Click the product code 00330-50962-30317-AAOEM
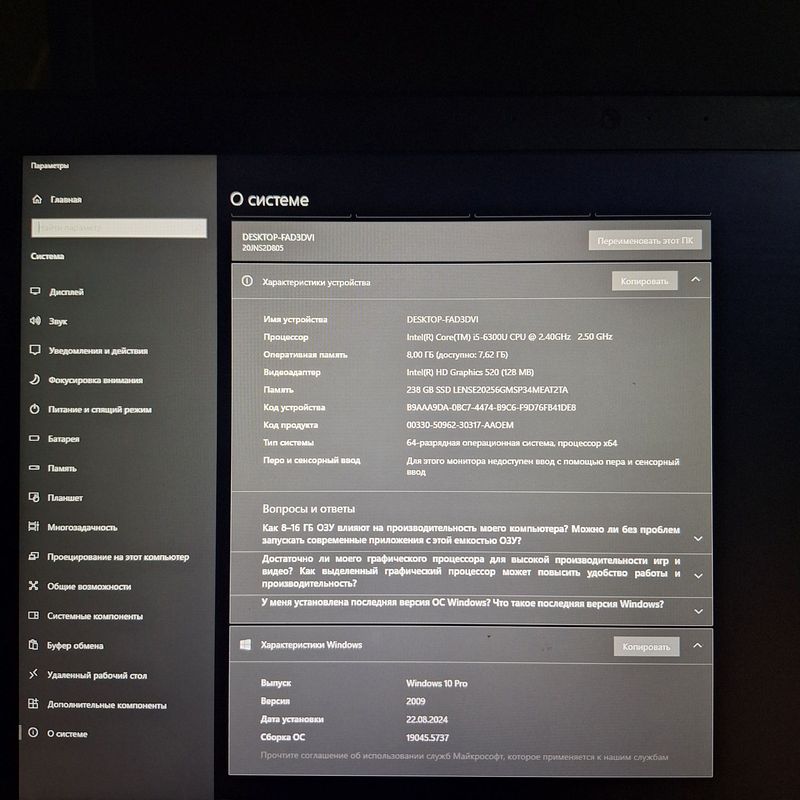 [x=460, y=424]
